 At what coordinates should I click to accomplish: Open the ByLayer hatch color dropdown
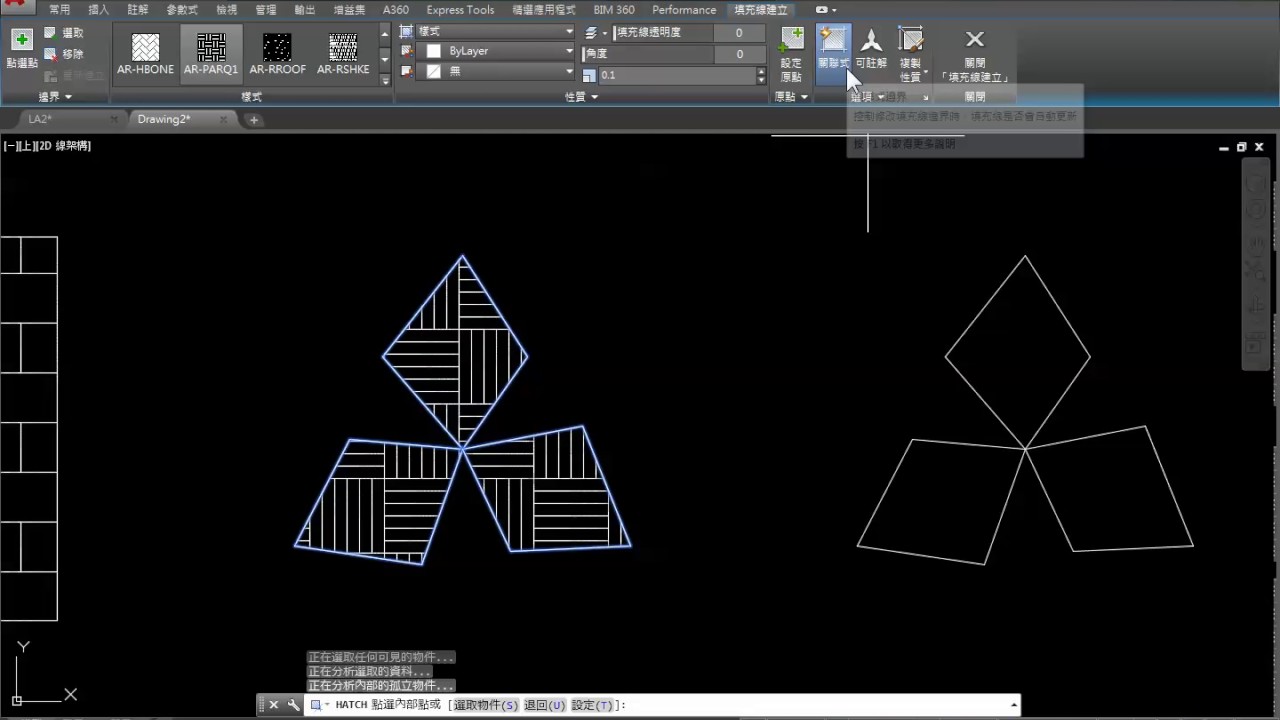[x=495, y=51]
